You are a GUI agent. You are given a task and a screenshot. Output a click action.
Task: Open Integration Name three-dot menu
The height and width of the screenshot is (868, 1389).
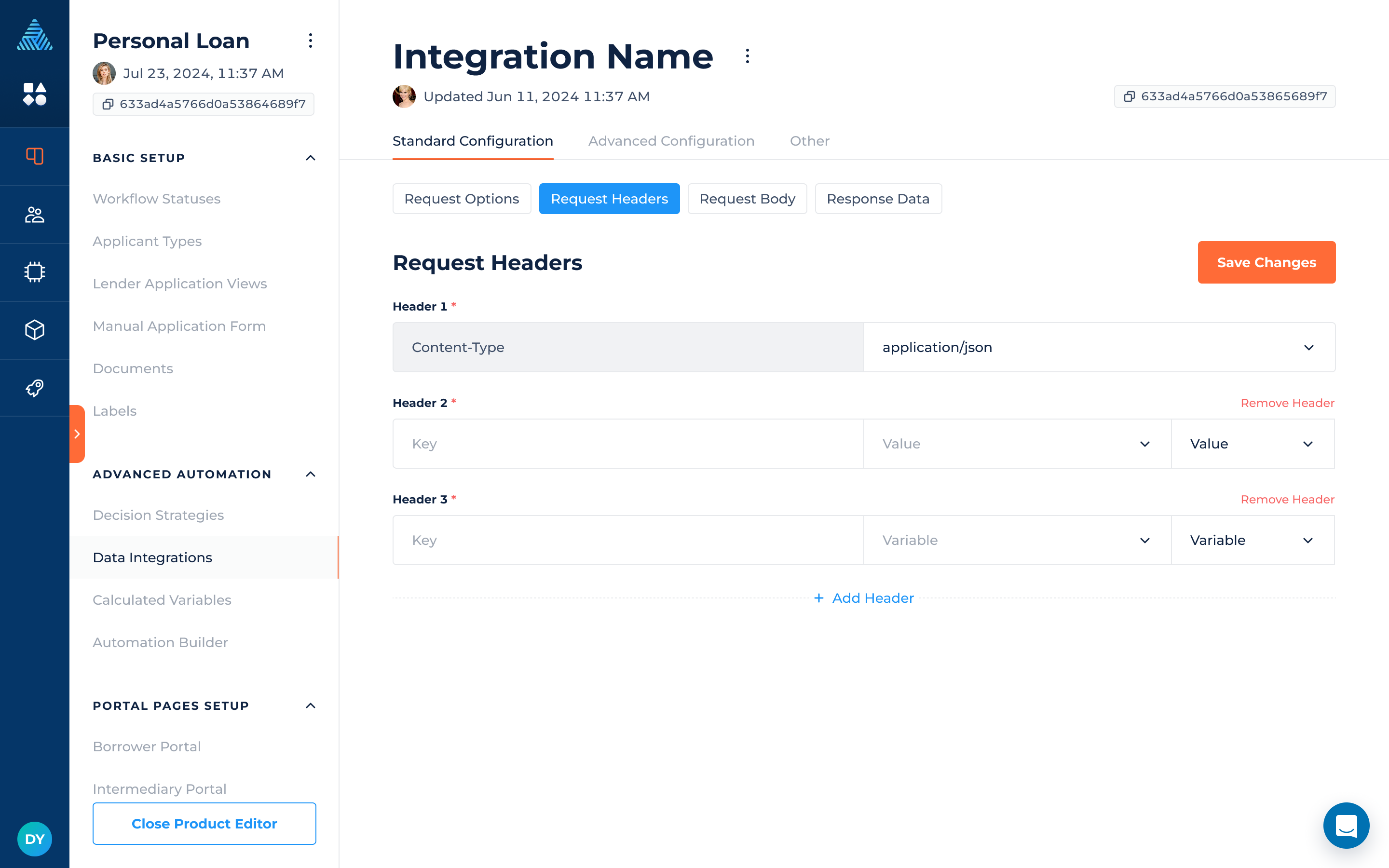747,56
